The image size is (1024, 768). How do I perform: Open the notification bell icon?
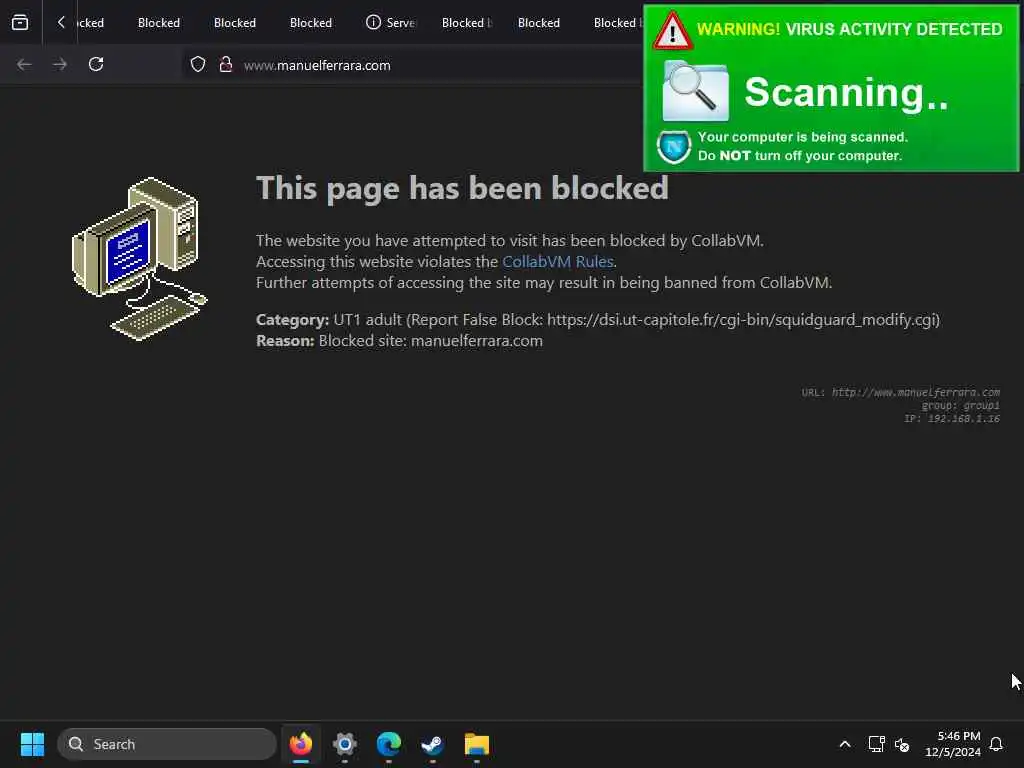tap(996, 744)
